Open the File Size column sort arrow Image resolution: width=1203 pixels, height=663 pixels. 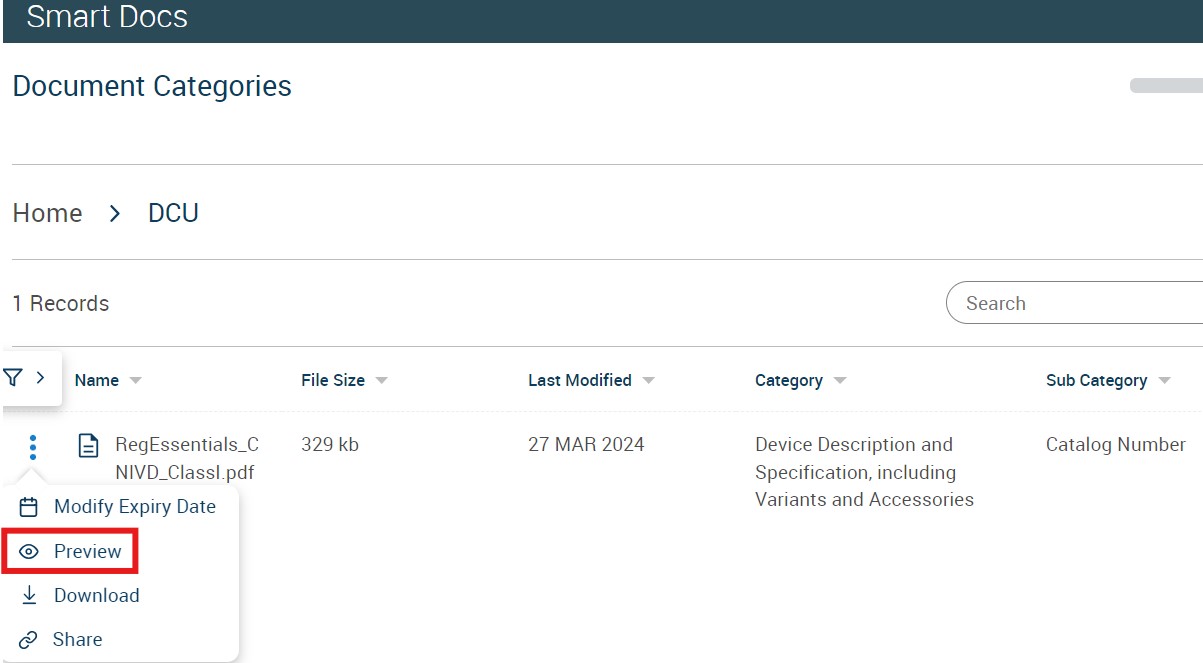381,381
